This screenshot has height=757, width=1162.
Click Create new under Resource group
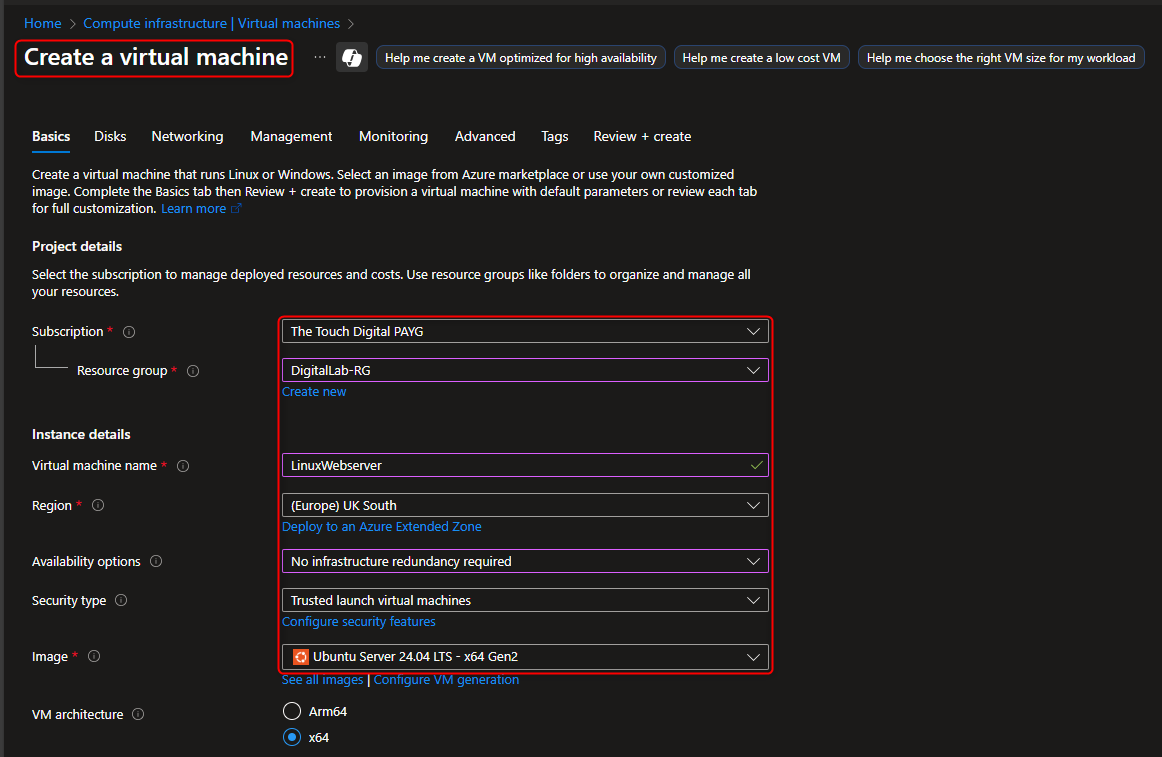coord(314,391)
